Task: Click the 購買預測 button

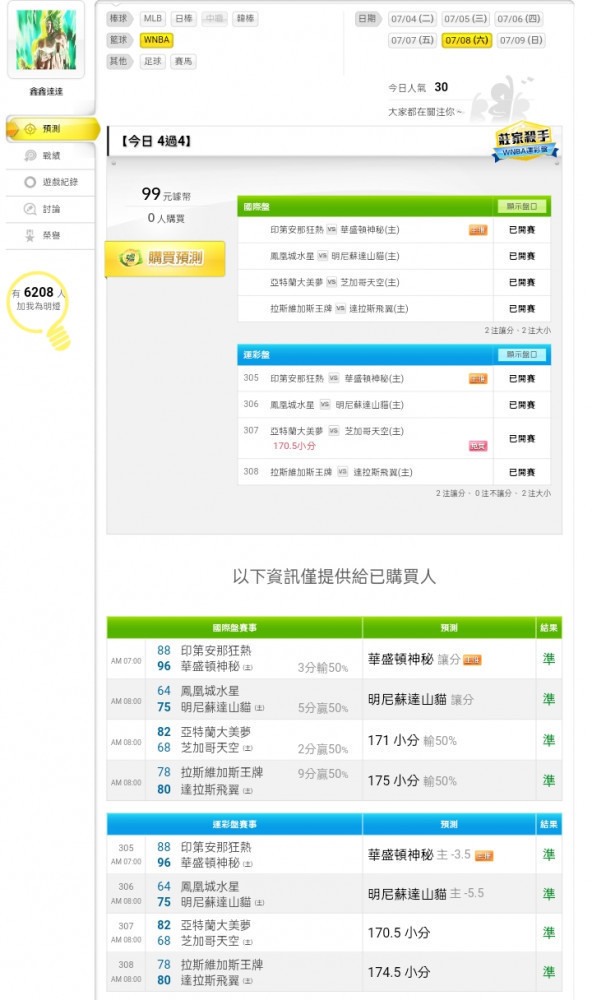Action: (165, 258)
